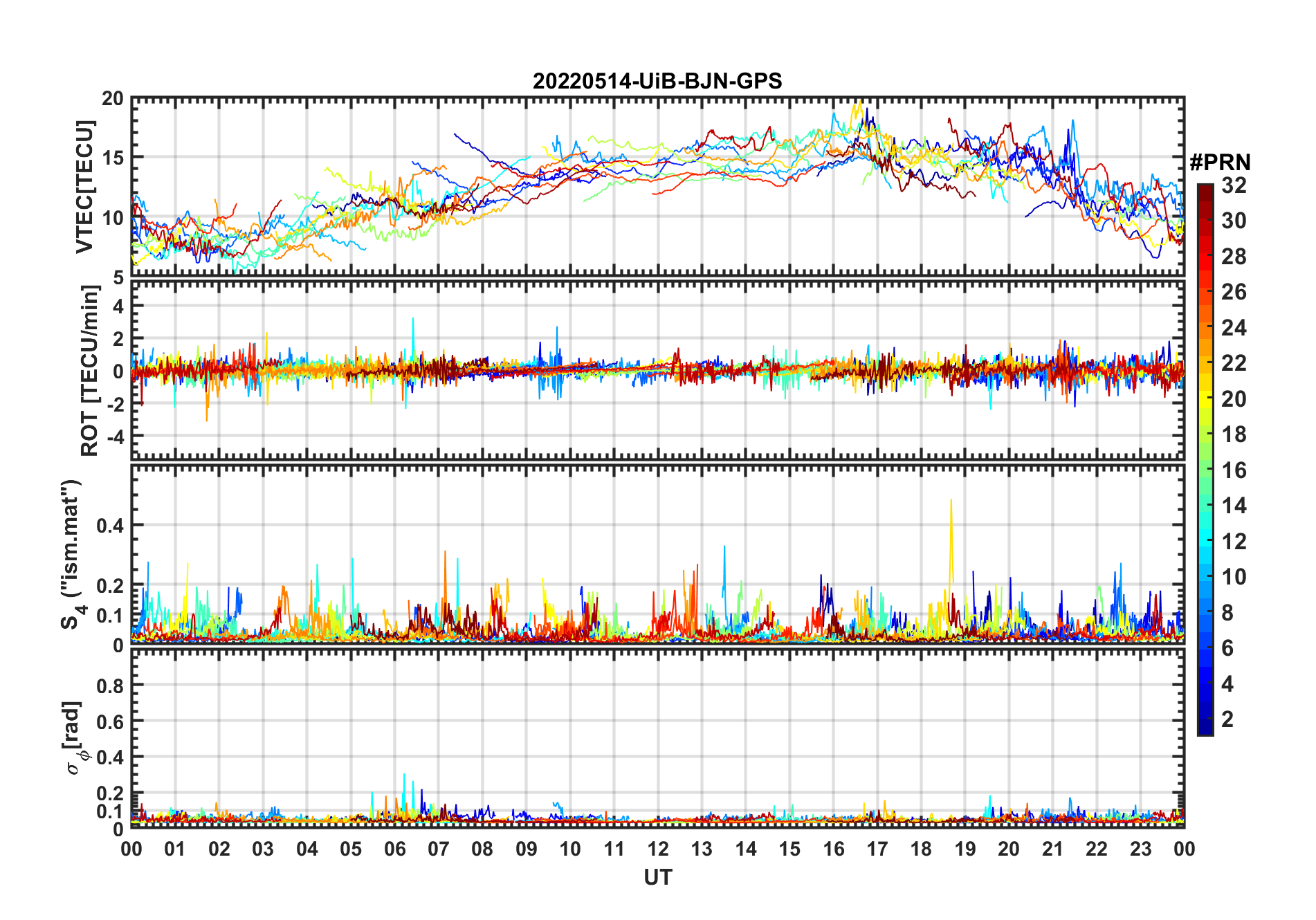Viewport: 1316px width, 920px height.
Task: Click VTEC panel y-tick 5
Action: point(118,277)
